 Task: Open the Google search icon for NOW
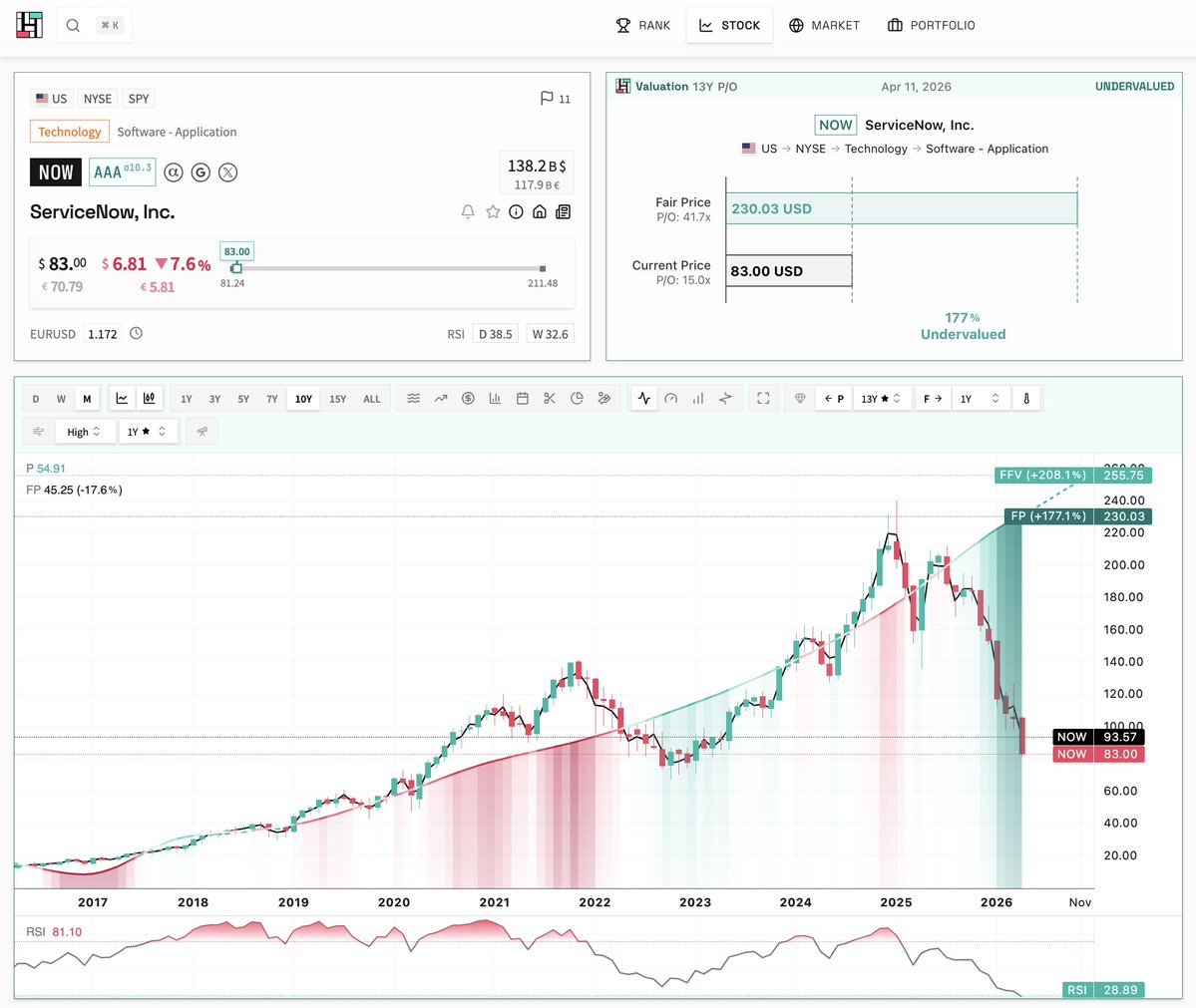pyautogui.click(x=200, y=172)
